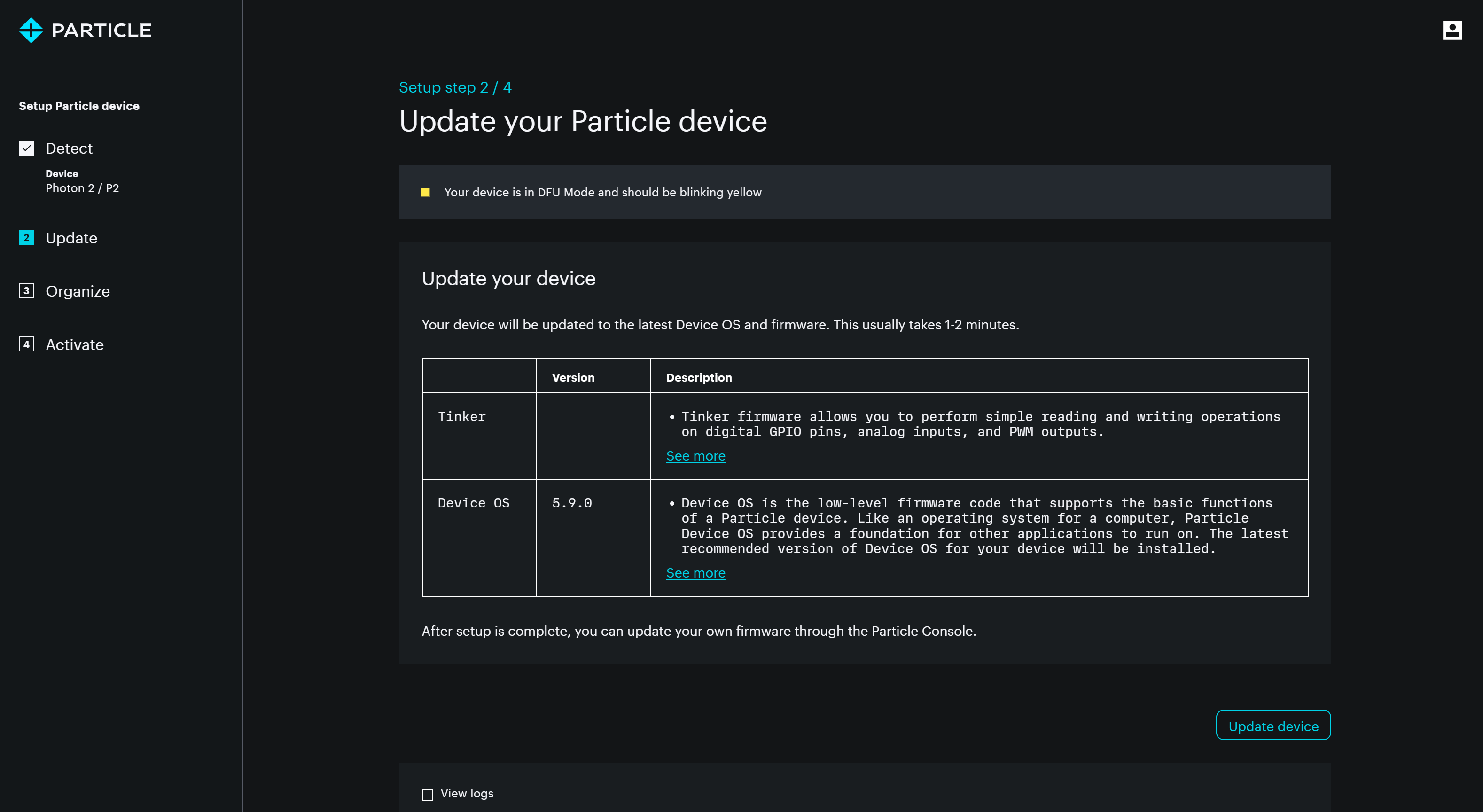Expand See more for Tinker firmware
Viewport: 1483px width, 812px height.
click(x=695, y=455)
